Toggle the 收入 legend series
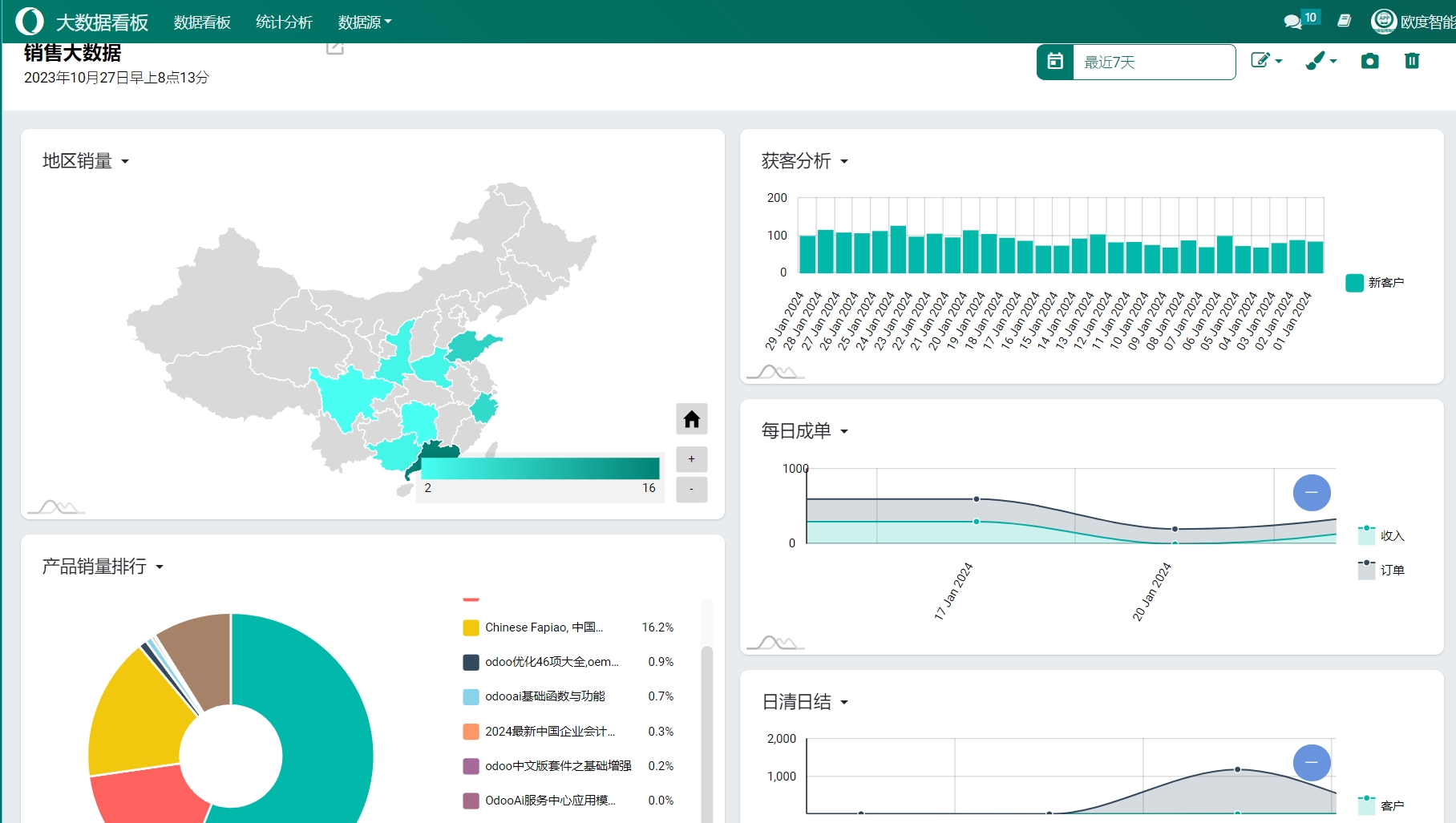The height and width of the screenshot is (823, 1456). click(1381, 535)
